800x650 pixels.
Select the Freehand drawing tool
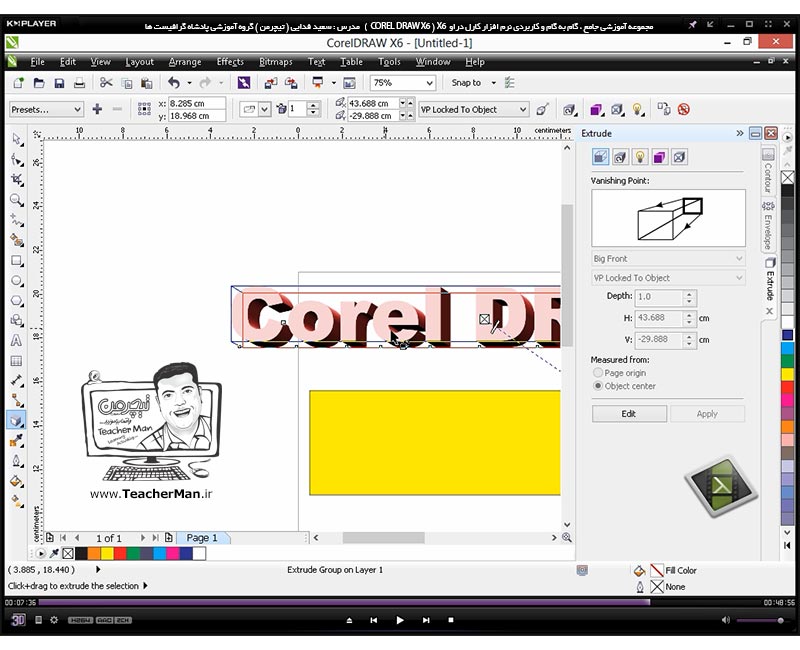click(17, 220)
